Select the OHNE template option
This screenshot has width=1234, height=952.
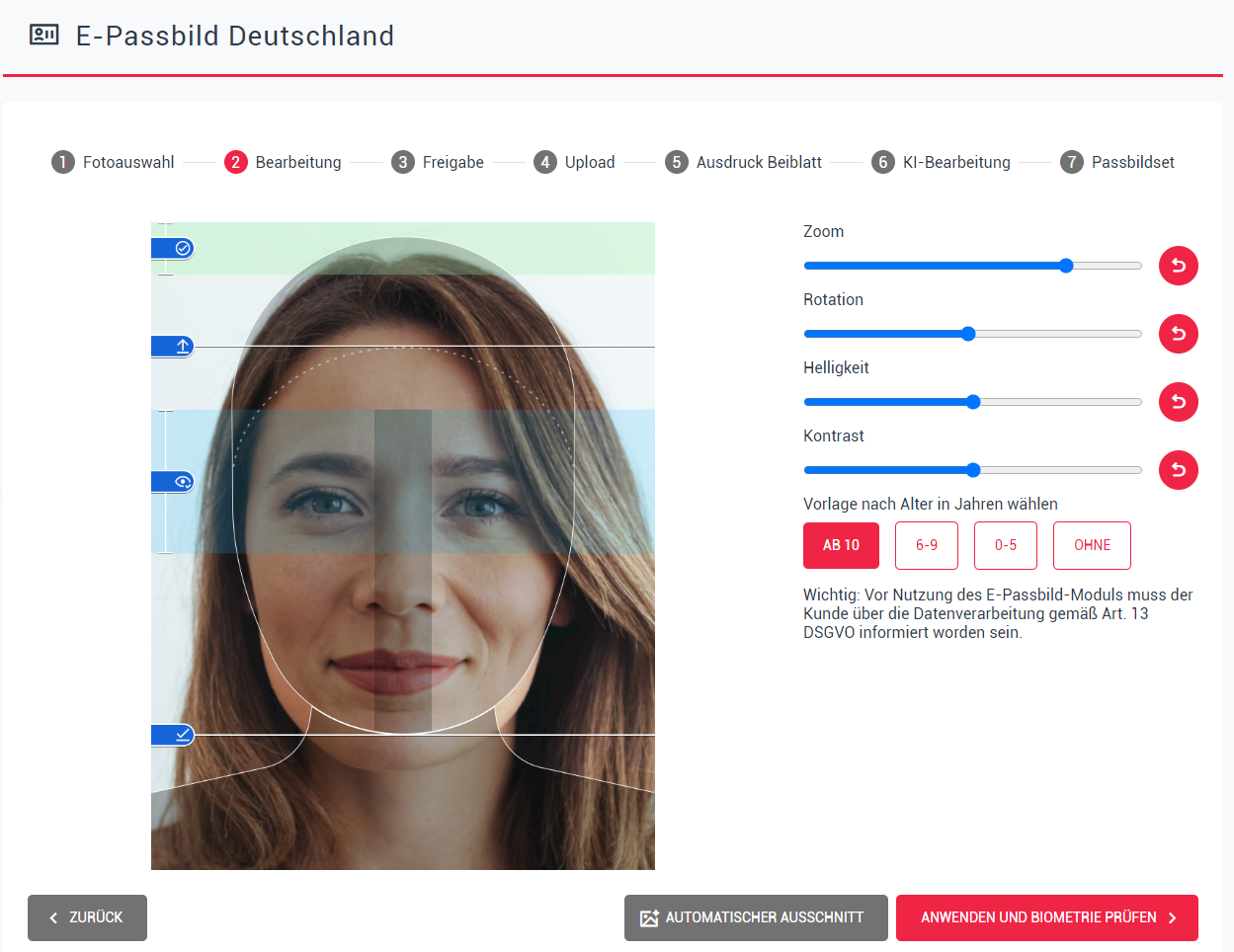pos(1092,545)
